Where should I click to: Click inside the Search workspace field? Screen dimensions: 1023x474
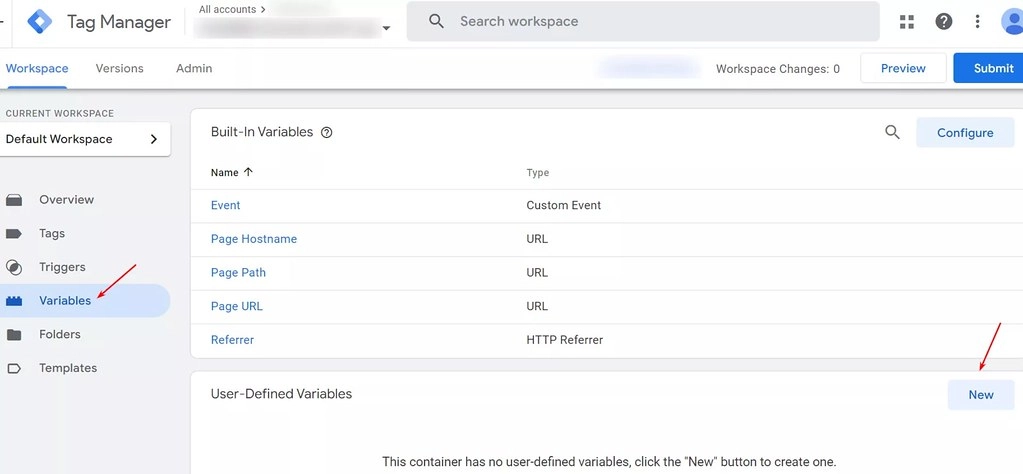pyautogui.click(x=650, y=21)
